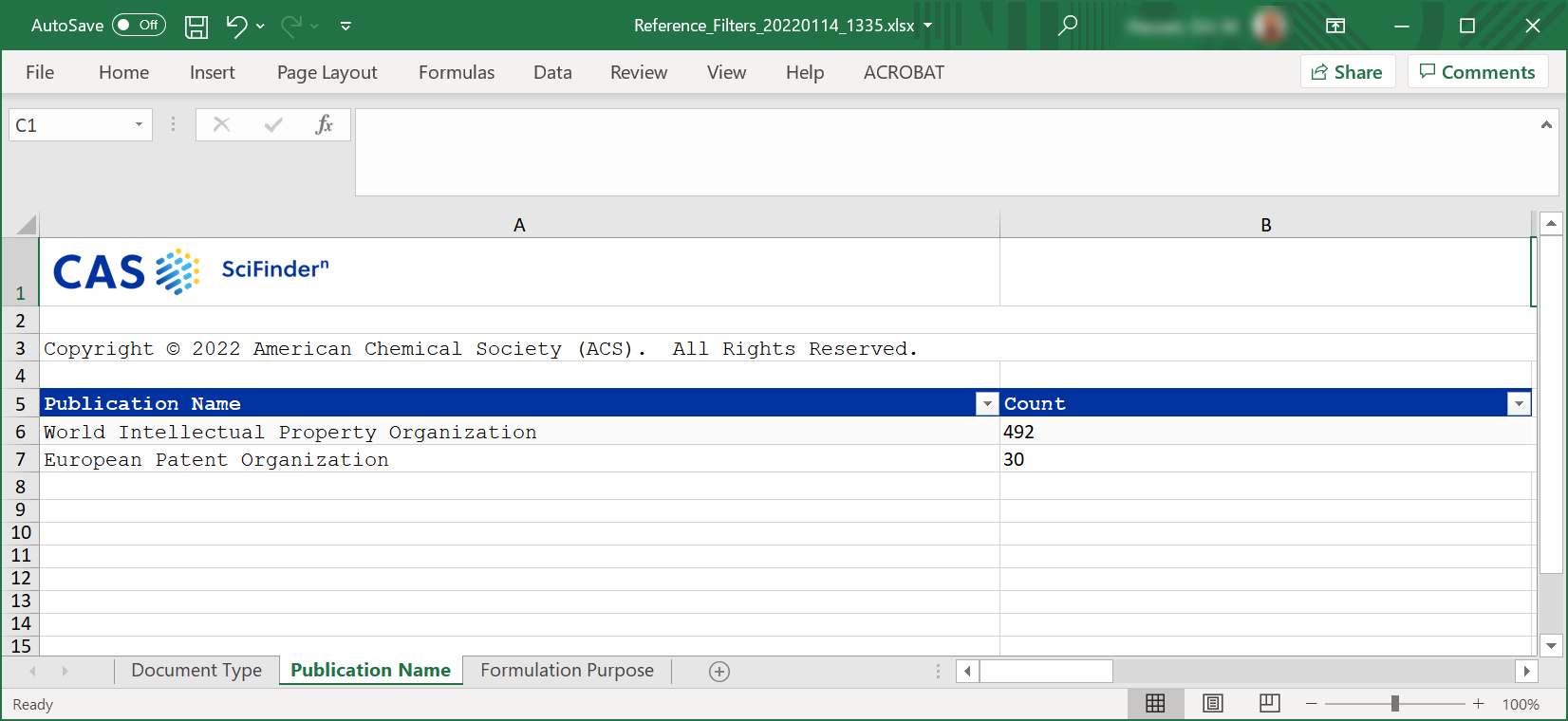Click vertical scrollbar down arrow
The width and height of the screenshot is (1568, 721).
click(x=1551, y=645)
